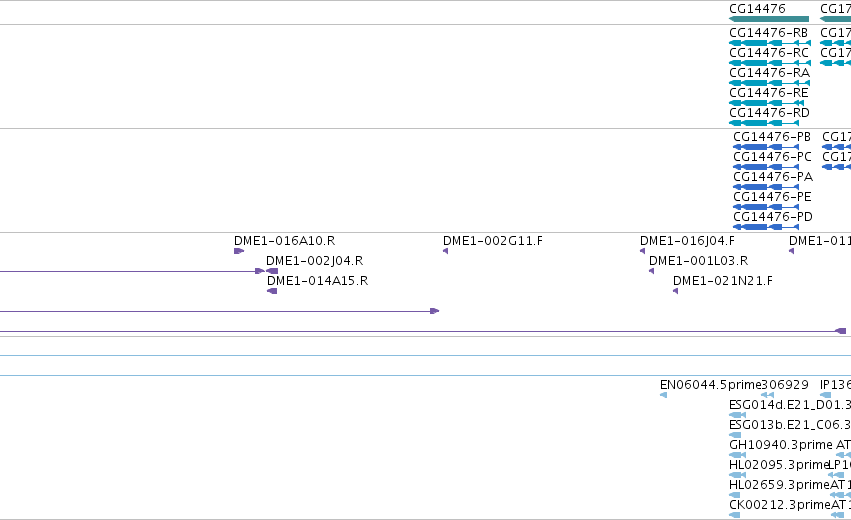Screen dimensions: 851x520
Task: Click the DME1-002G11.F feature label
Action: click(x=493, y=241)
